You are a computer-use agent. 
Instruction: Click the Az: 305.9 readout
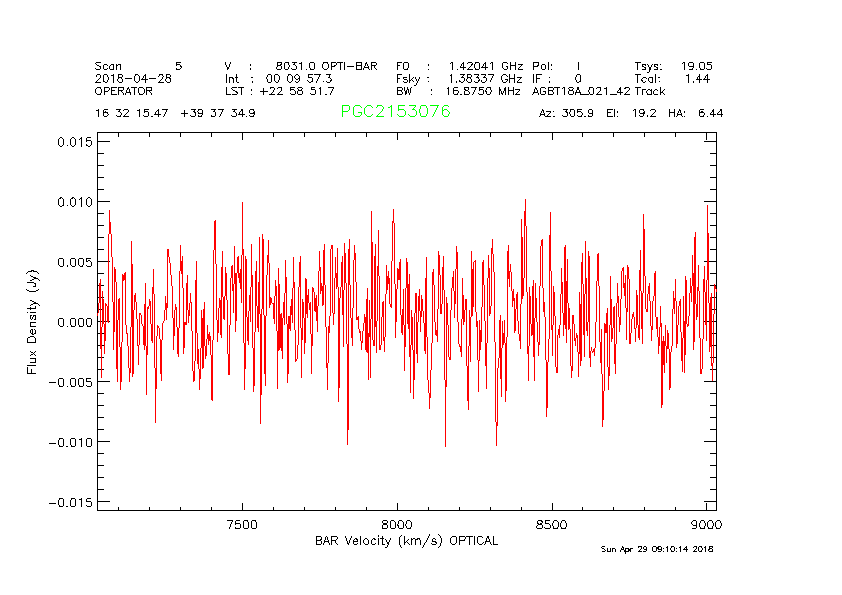tap(566, 113)
